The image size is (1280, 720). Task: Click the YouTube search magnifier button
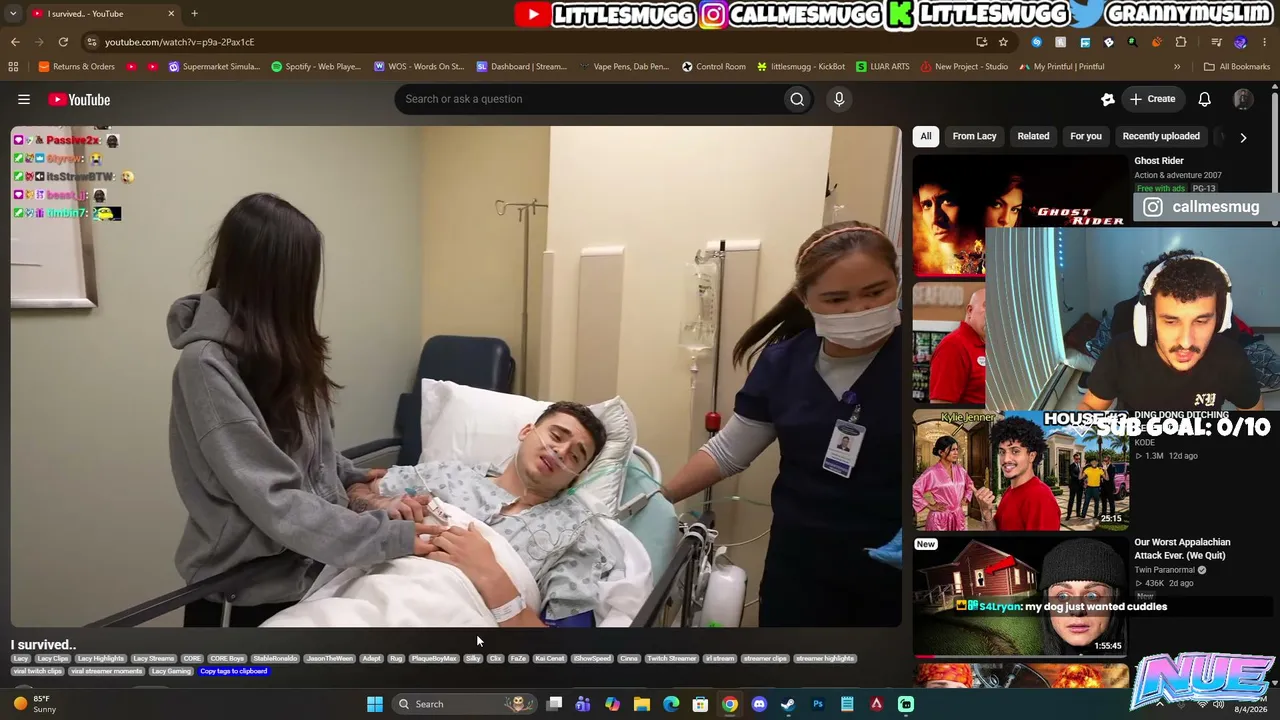click(797, 99)
